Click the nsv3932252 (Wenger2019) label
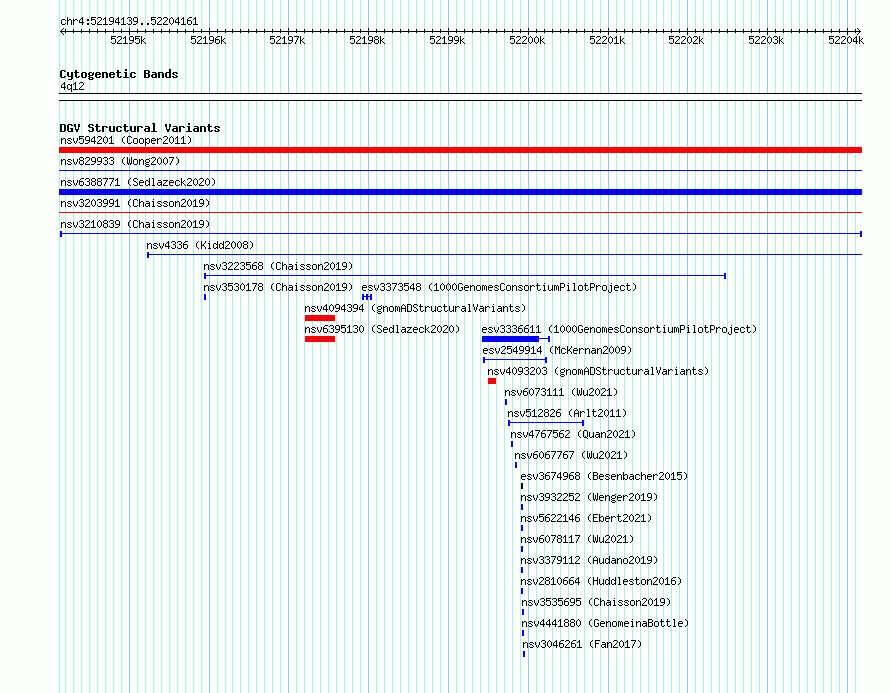This screenshot has height=693, width=890. tap(589, 497)
